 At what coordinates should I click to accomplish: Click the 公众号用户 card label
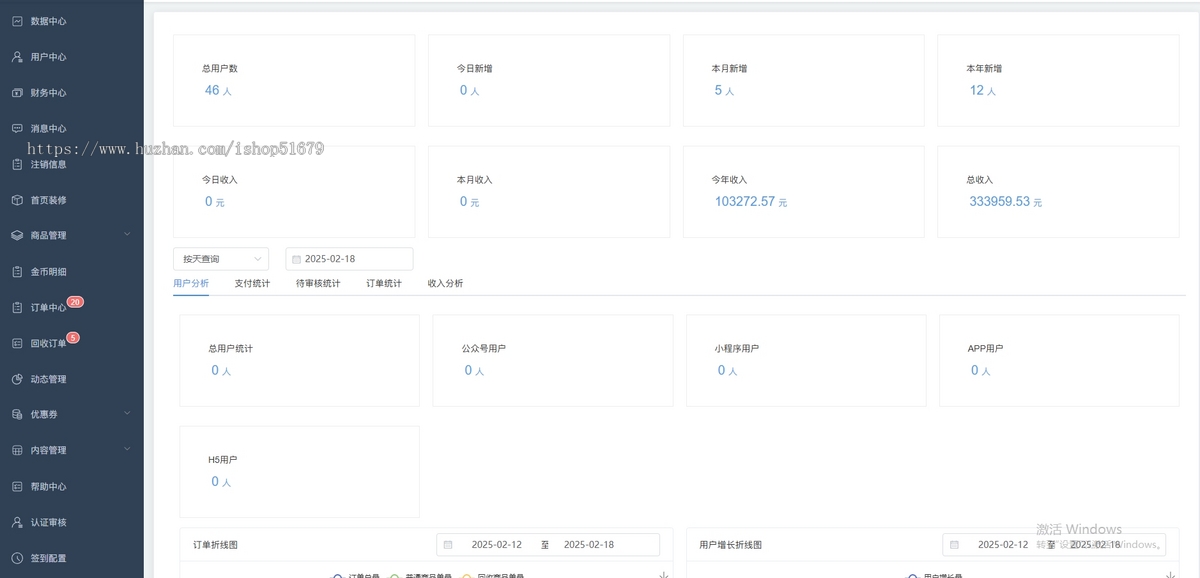point(484,349)
